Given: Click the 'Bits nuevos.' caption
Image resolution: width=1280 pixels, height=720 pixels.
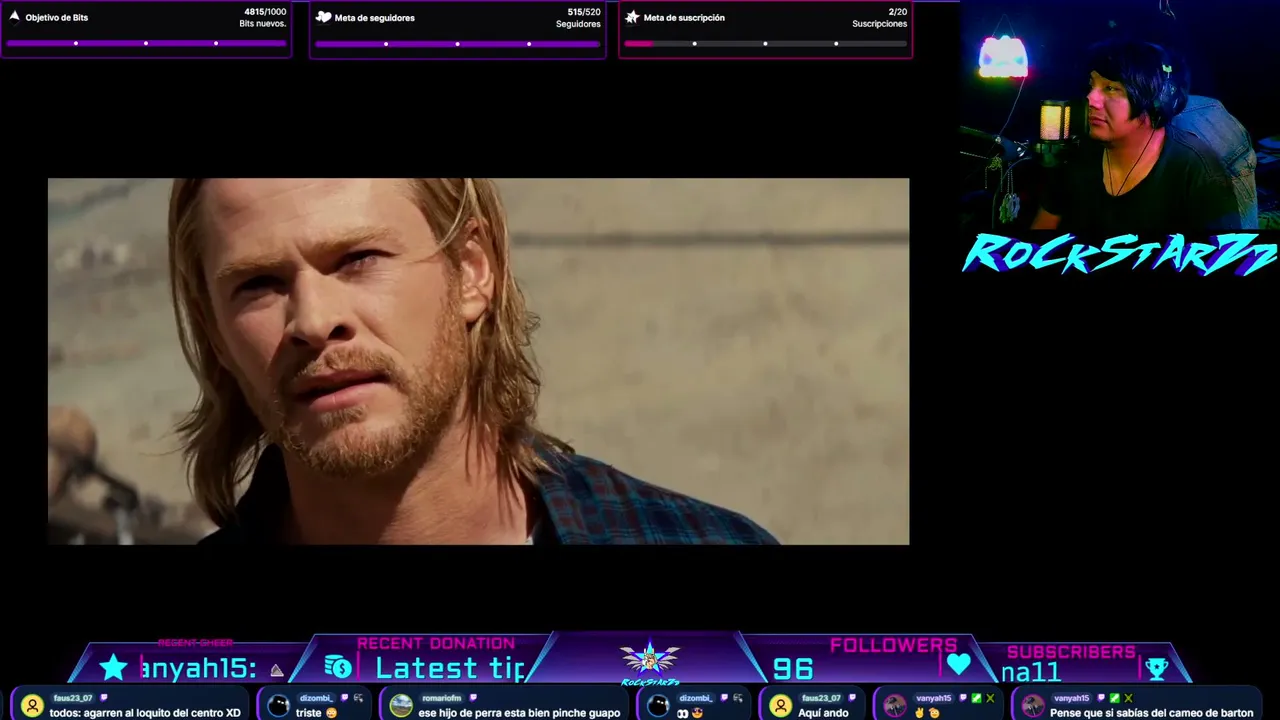Looking at the screenshot, I should (x=263, y=24).
